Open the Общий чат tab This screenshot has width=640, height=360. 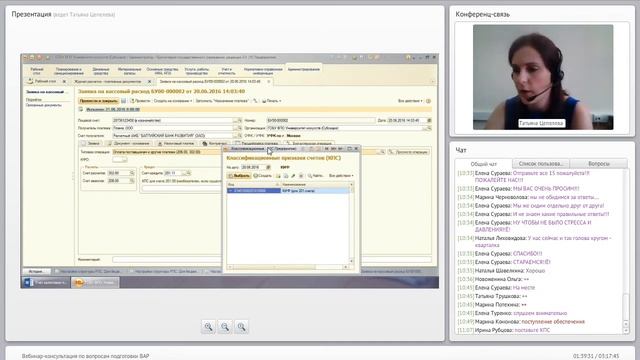click(484, 164)
